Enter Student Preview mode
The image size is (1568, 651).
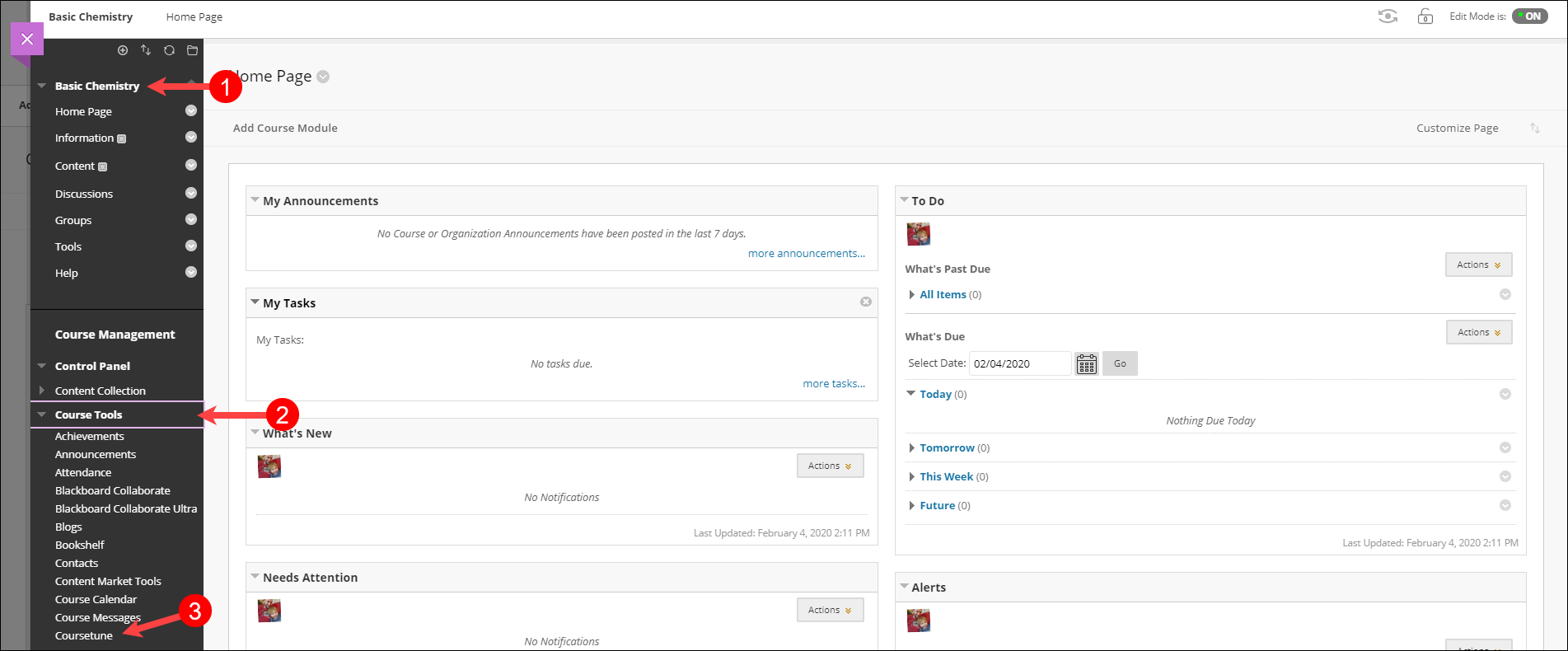(x=1388, y=16)
